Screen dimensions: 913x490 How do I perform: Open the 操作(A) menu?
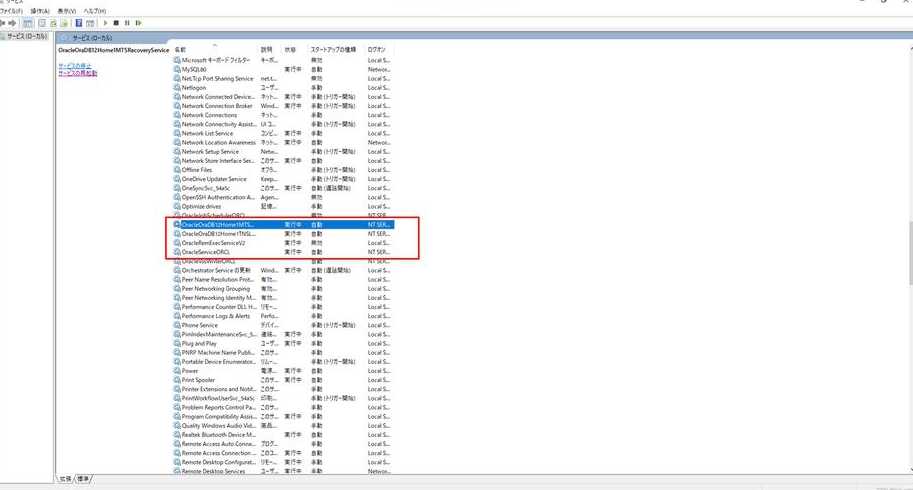coord(40,11)
